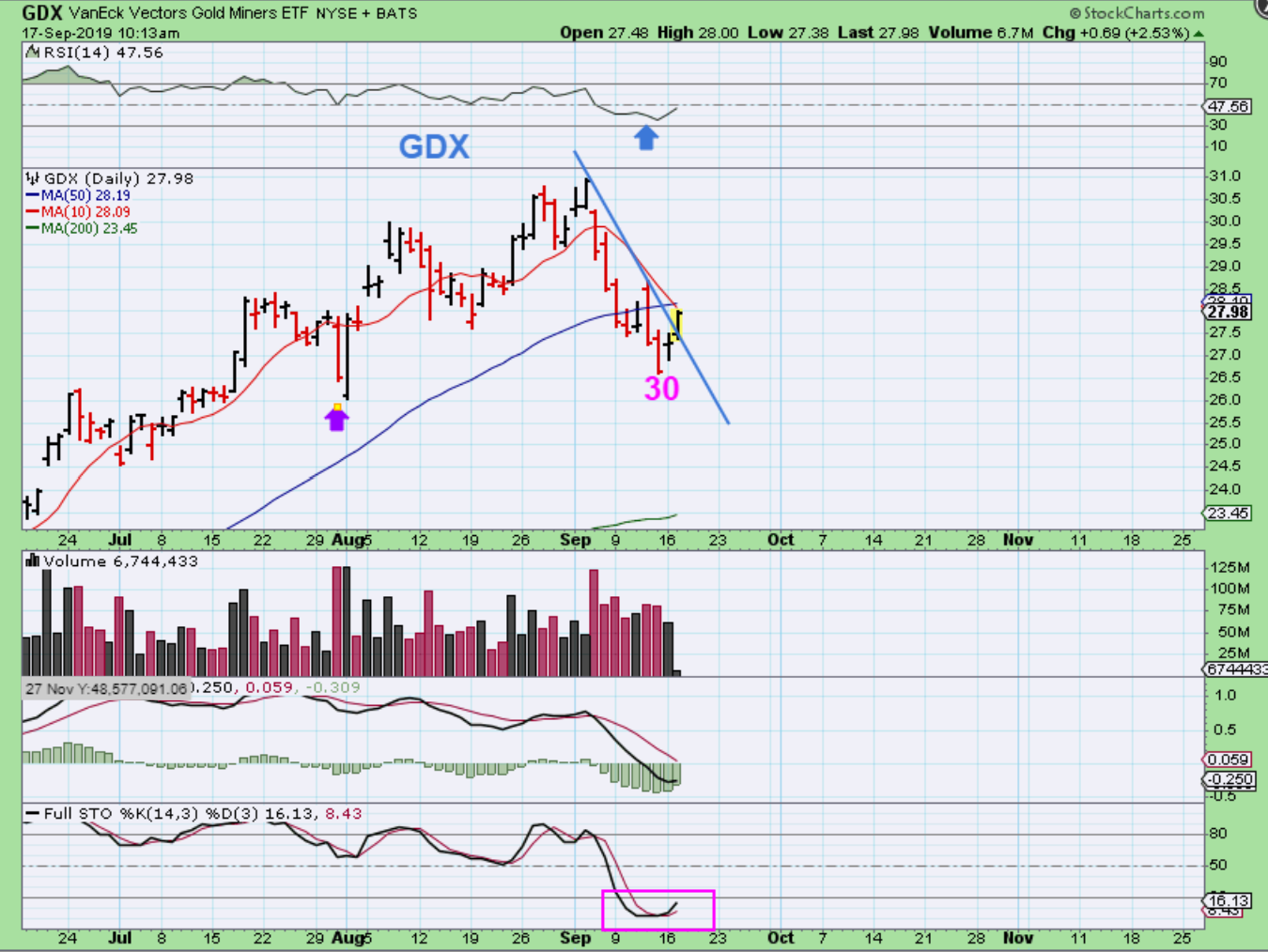
Task: Click the Chg +0.69 (+2.53%) value
Action: tap(1116, 33)
